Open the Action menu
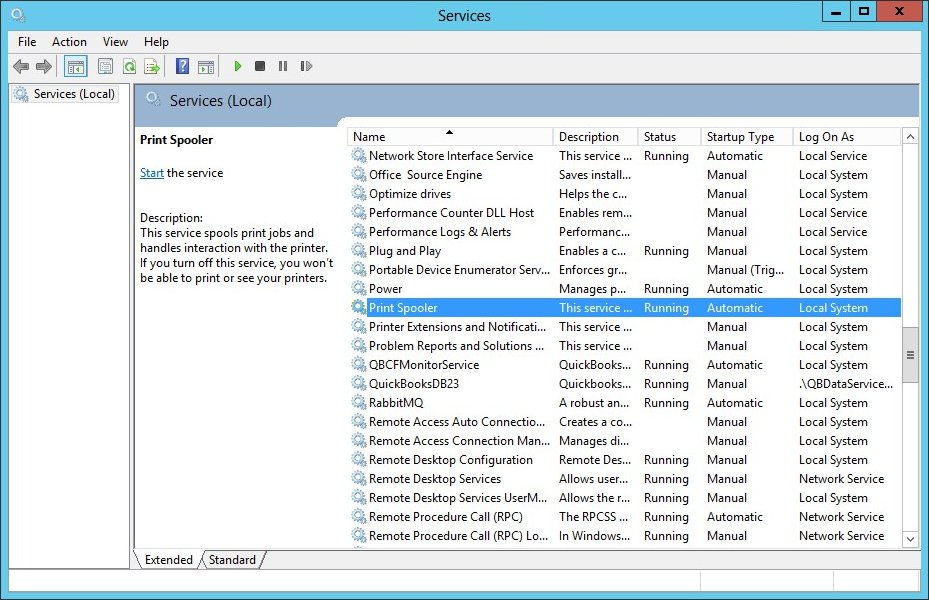The height and width of the screenshot is (600, 929). (x=69, y=42)
